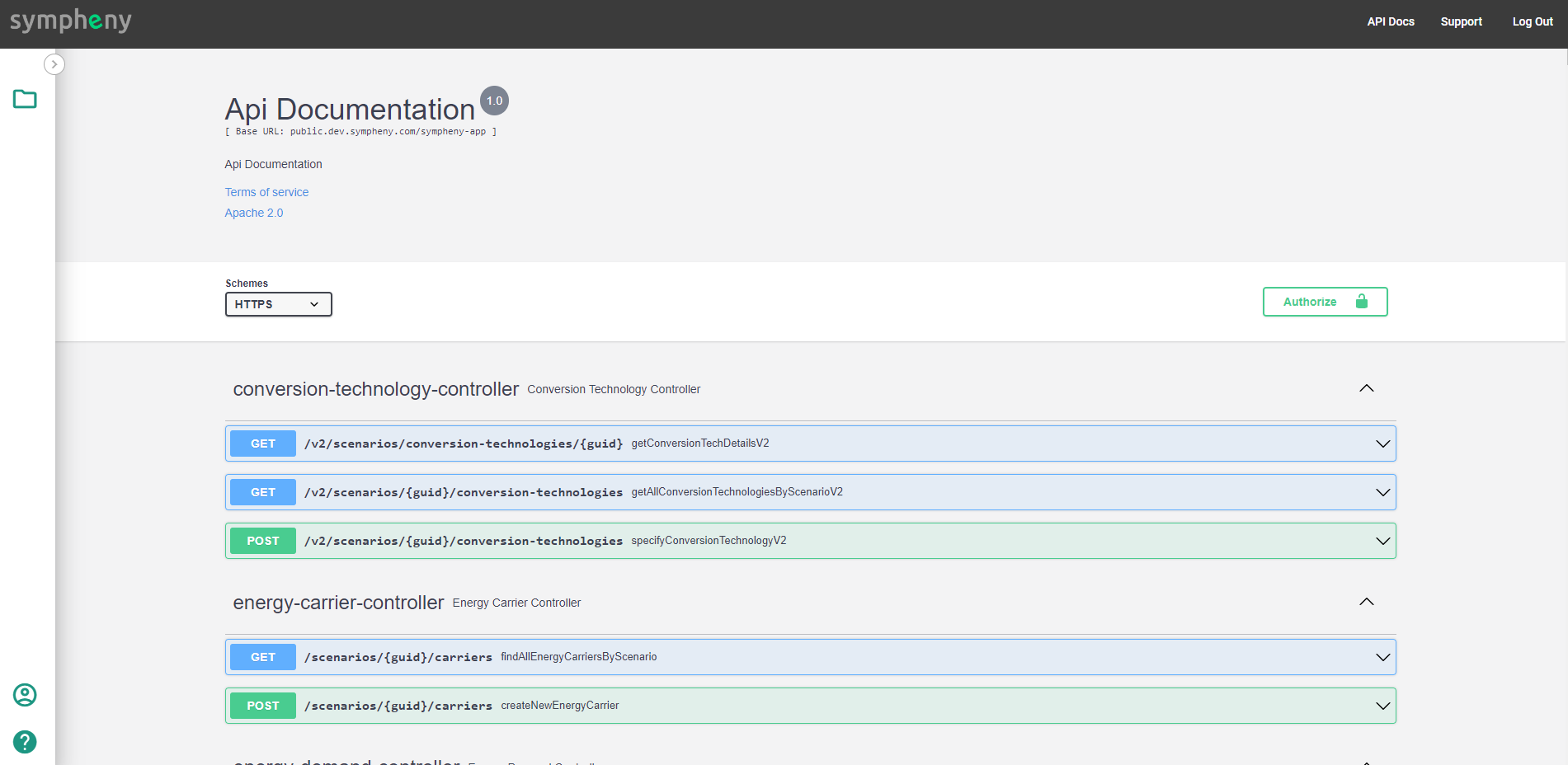Expand the POST createNewEnergyCarrier endpoint
1568x765 pixels.
click(1382, 706)
